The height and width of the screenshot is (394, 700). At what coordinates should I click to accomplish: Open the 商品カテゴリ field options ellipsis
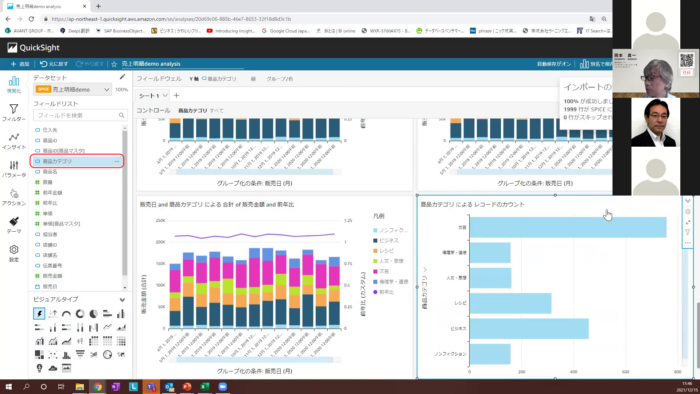point(117,161)
